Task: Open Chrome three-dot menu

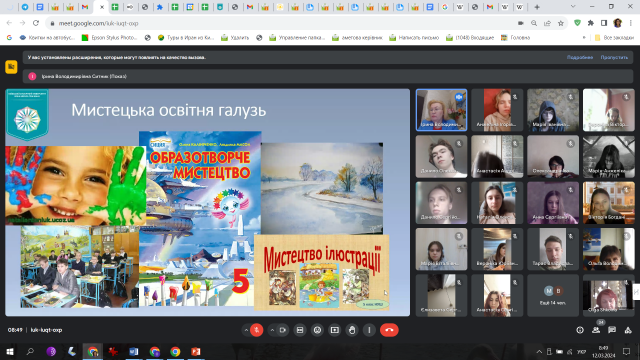Action: click(631, 23)
